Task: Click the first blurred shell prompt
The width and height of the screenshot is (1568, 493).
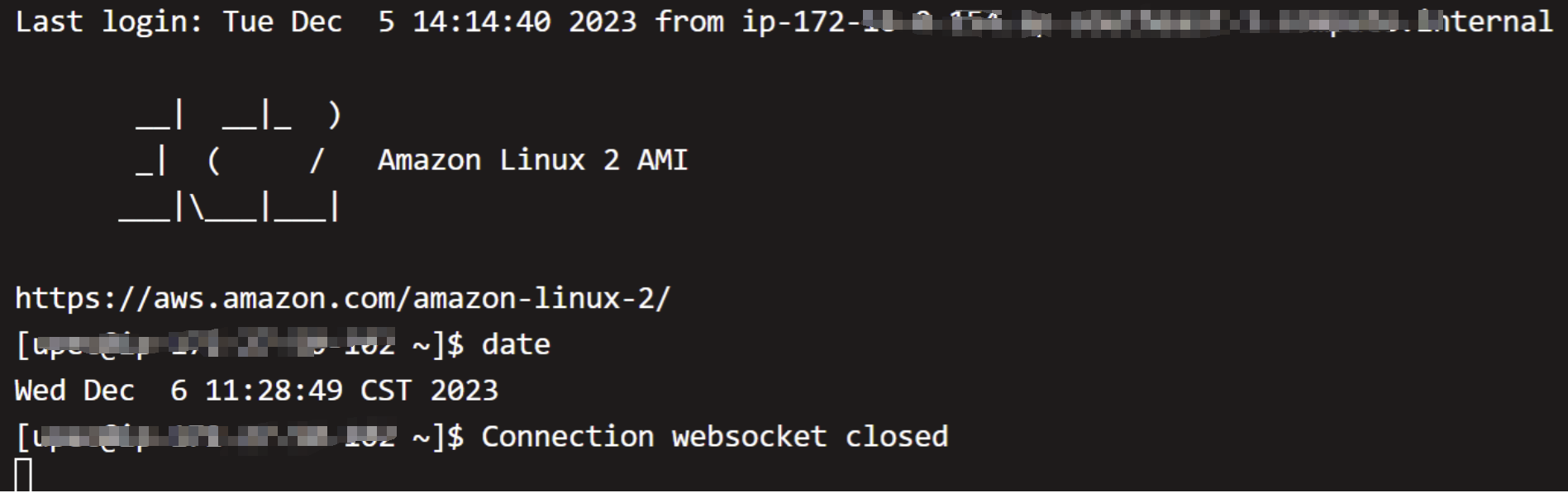Action: [x=240, y=344]
